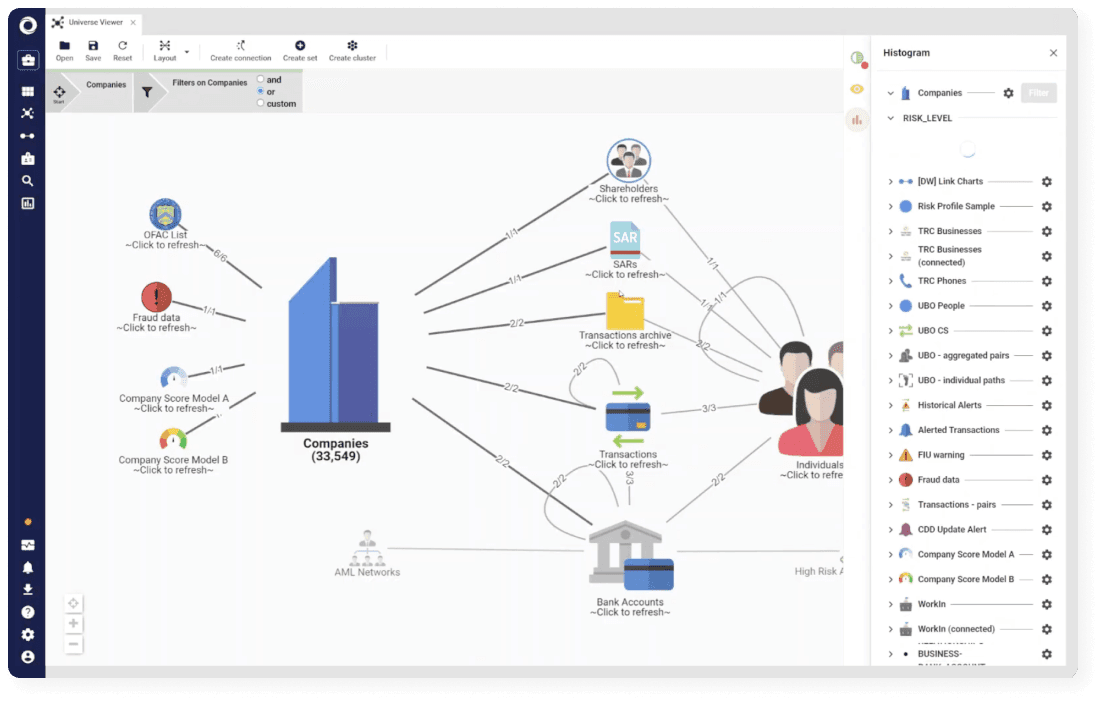Image resolution: width=1102 pixels, height=702 pixels.
Task: Toggle the eye visibility panel icon
Action: (857, 89)
